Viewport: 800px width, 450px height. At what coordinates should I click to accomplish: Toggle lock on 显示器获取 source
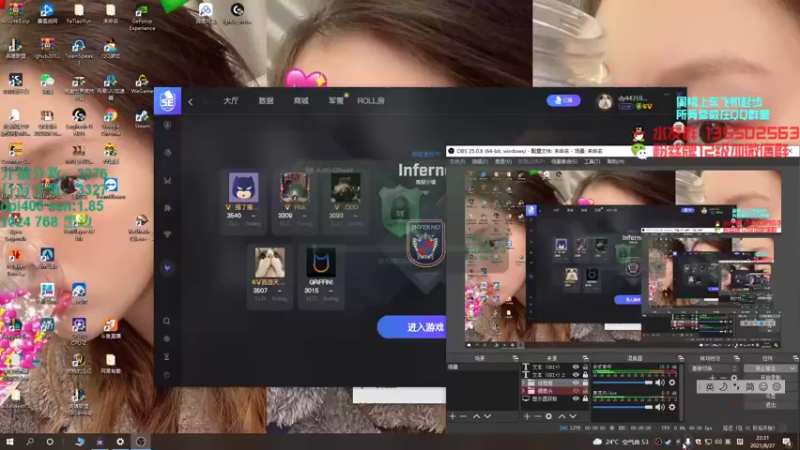tap(585, 398)
